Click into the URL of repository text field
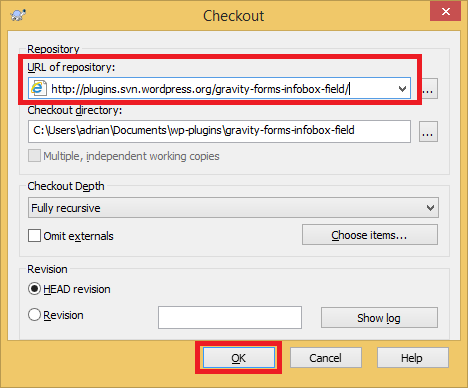This screenshot has height=388, width=468. 220,89
